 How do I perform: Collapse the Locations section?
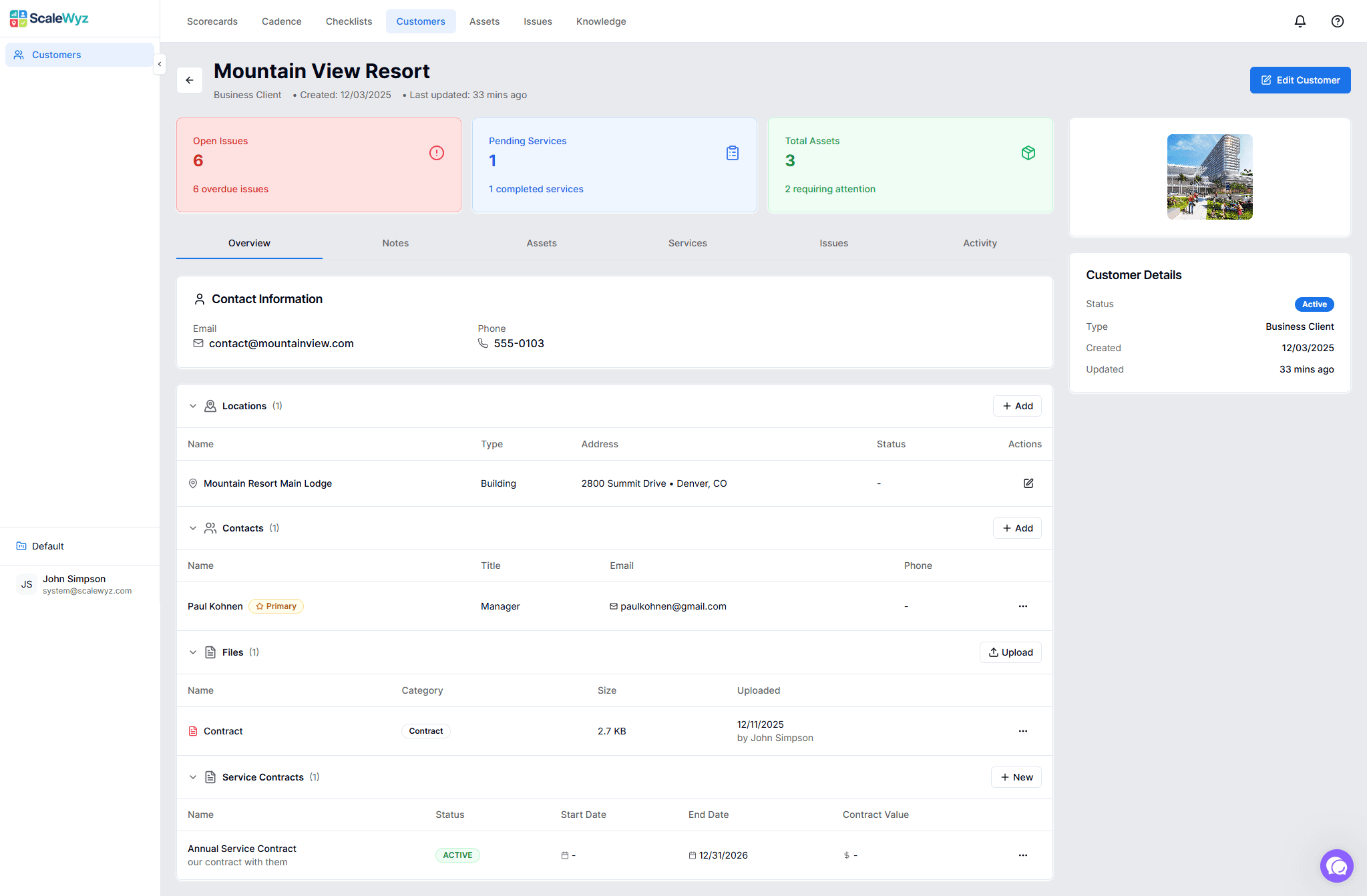(193, 405)
